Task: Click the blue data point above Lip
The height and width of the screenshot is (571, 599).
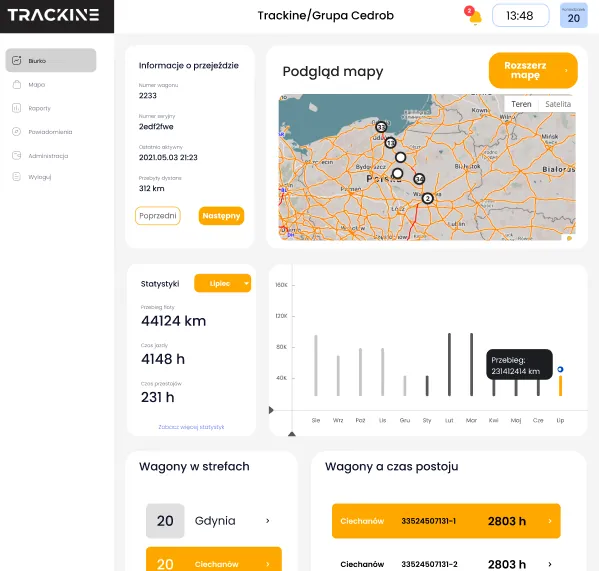Action: tap(560, 369)
